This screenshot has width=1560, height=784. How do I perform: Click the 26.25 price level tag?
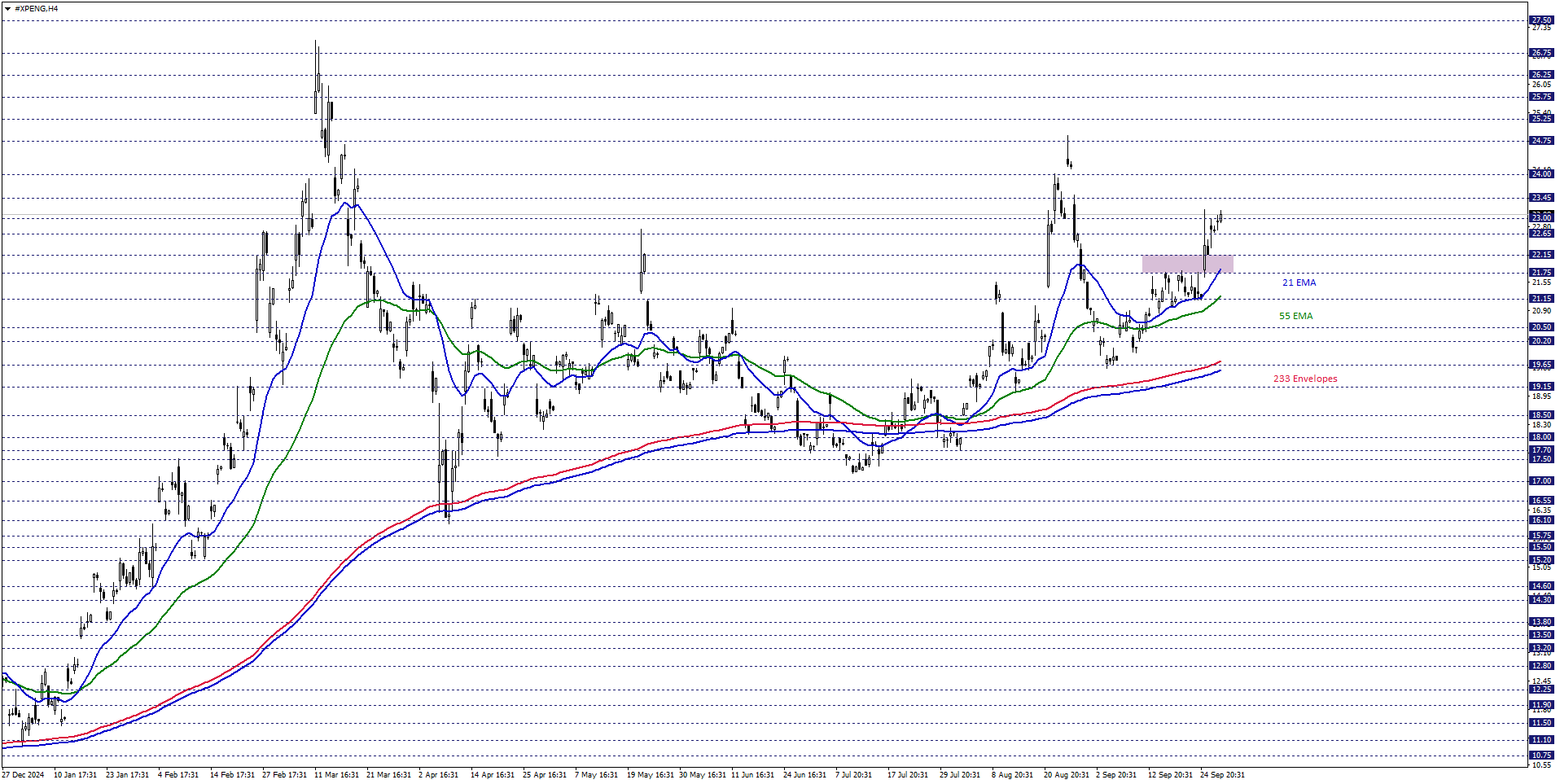(x=1541, y=75)
